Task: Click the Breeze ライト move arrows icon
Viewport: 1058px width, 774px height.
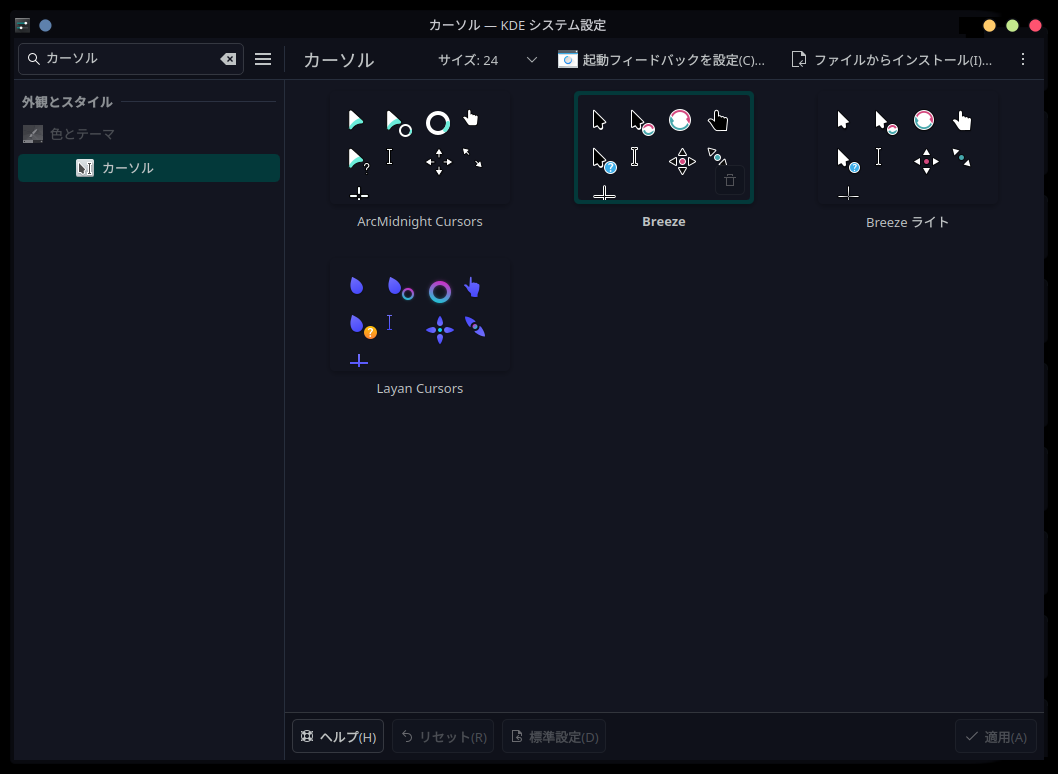Action: coord(926,161)
